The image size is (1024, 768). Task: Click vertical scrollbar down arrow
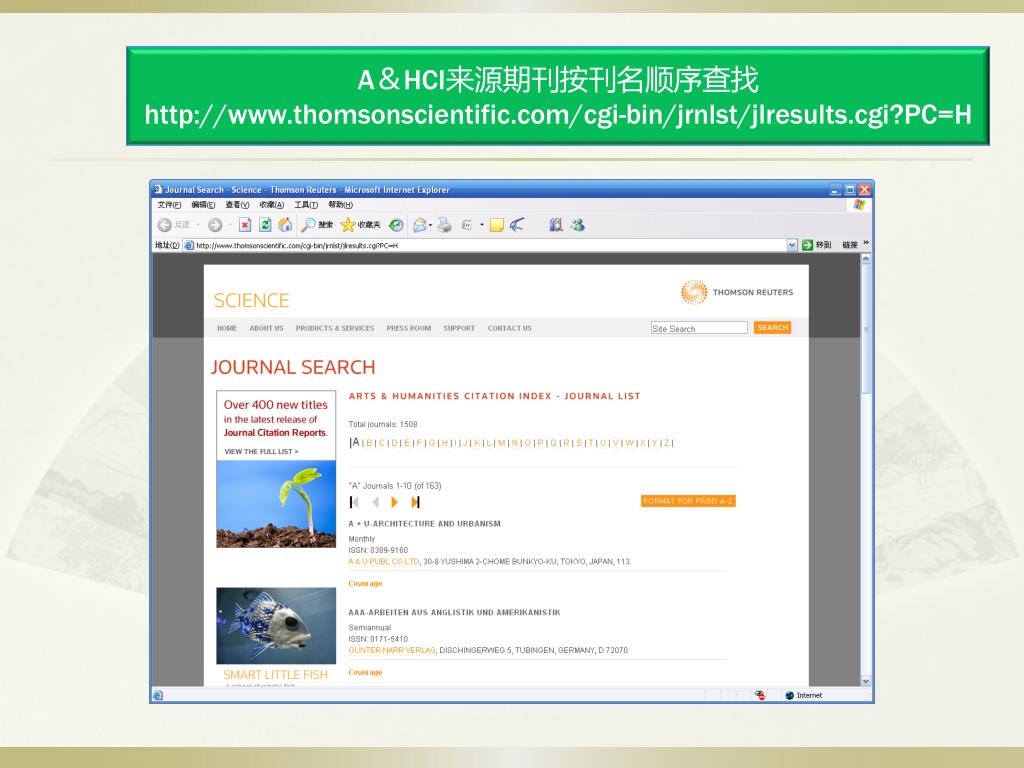pyautogui.click(x=866, y=681)
